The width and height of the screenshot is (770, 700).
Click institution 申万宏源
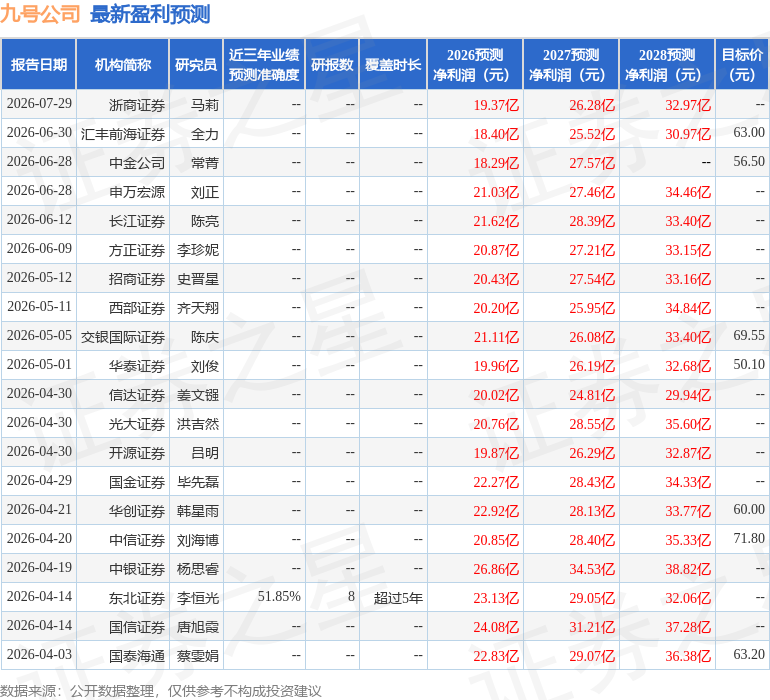[x=137, y=192]
